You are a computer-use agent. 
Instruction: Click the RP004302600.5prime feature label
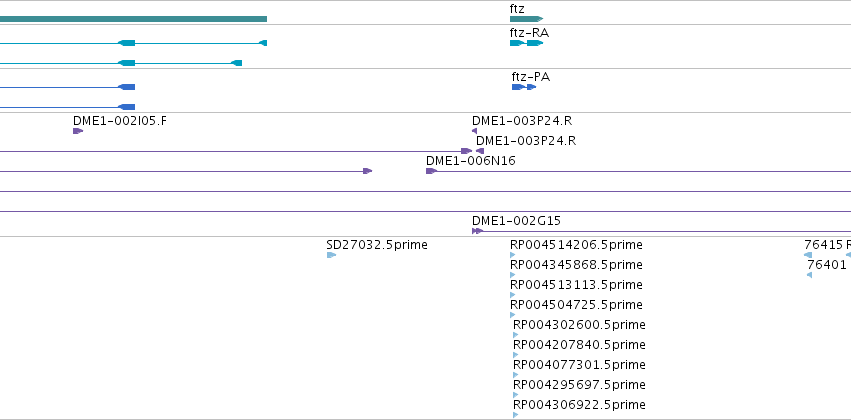coord(579,325)
